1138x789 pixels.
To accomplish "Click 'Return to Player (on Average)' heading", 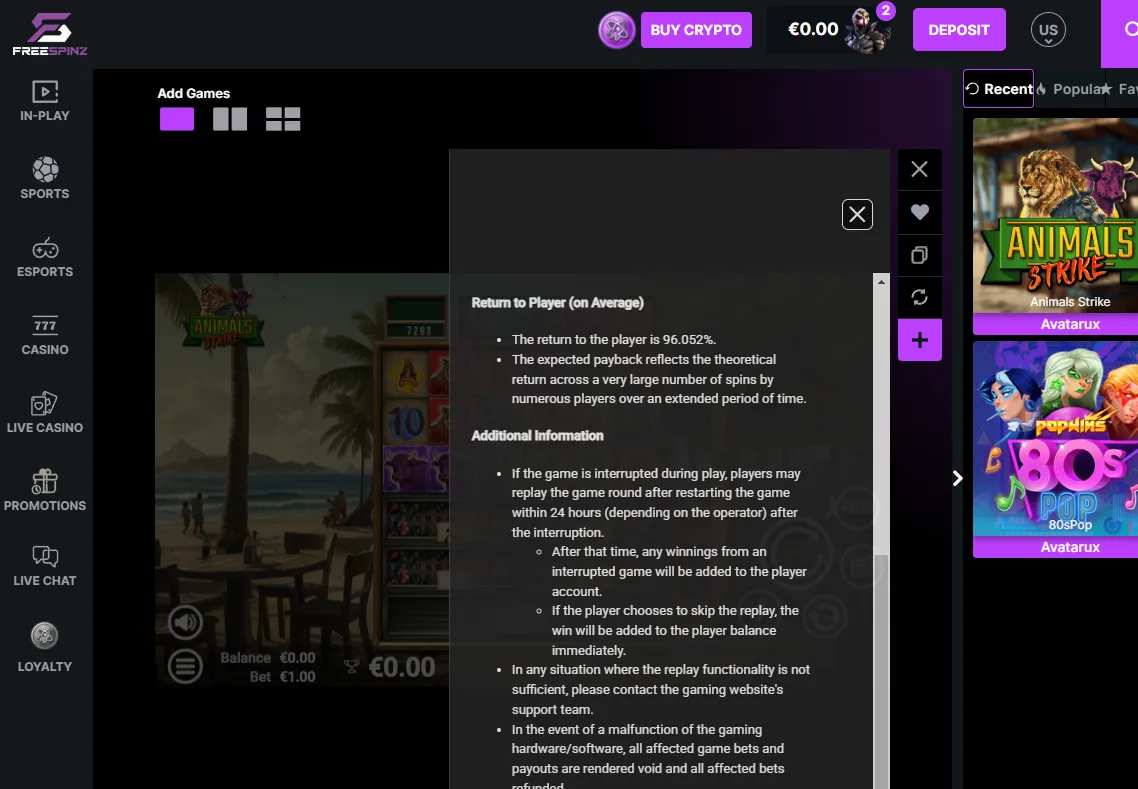I will (x=557, y=303).
